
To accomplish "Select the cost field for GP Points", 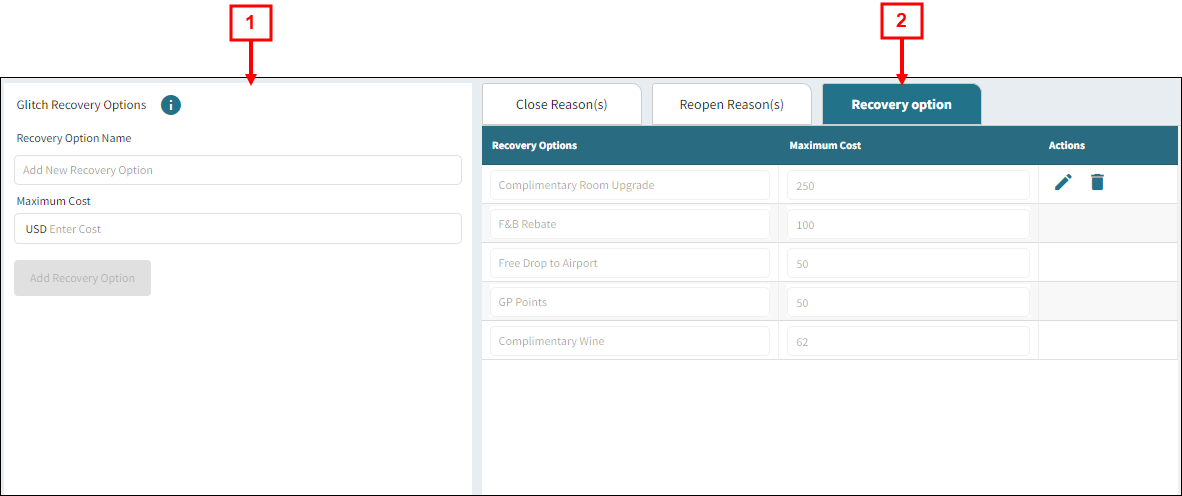I will click(908, 302).
